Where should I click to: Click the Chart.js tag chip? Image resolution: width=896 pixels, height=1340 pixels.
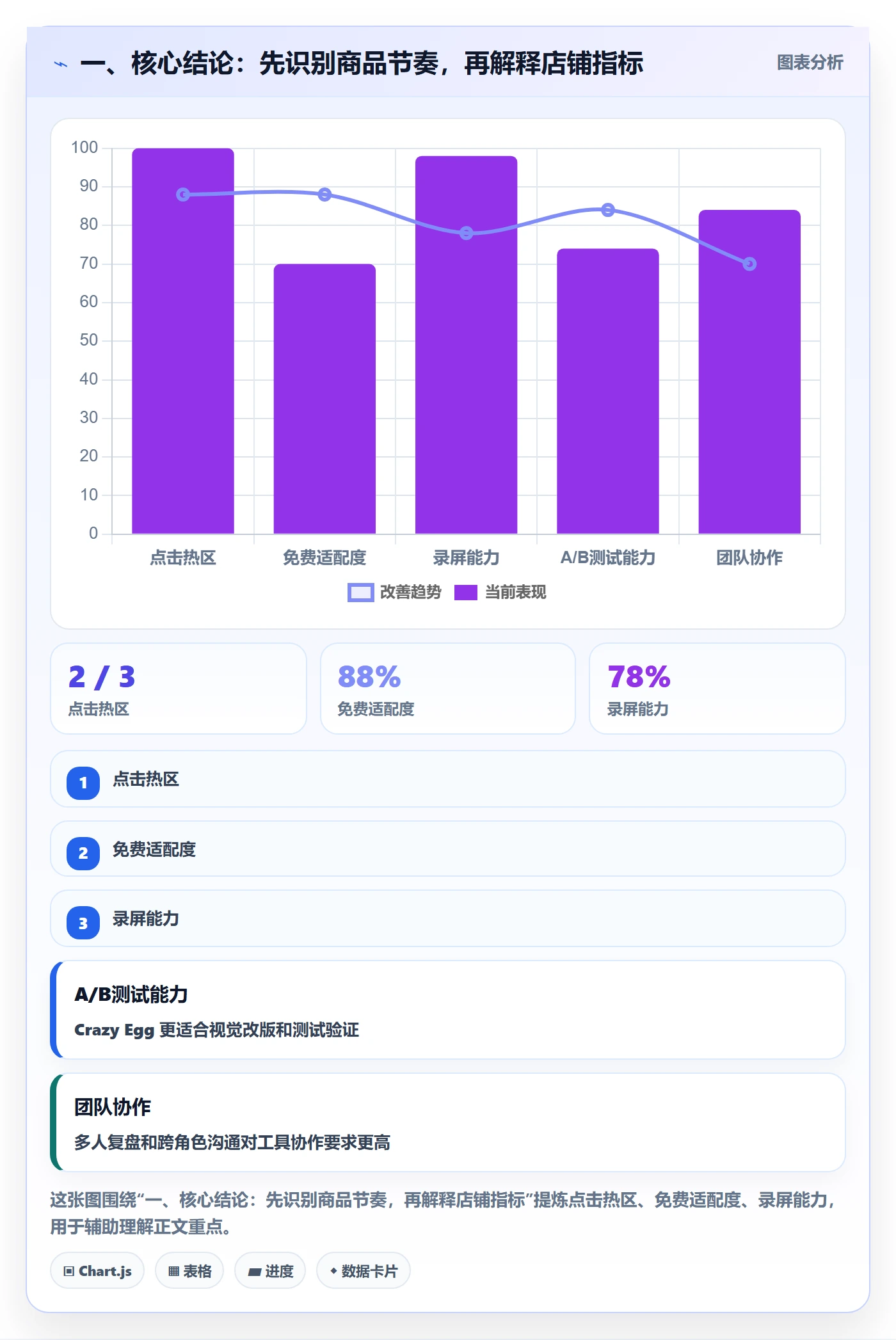(x=97, y=1271)
